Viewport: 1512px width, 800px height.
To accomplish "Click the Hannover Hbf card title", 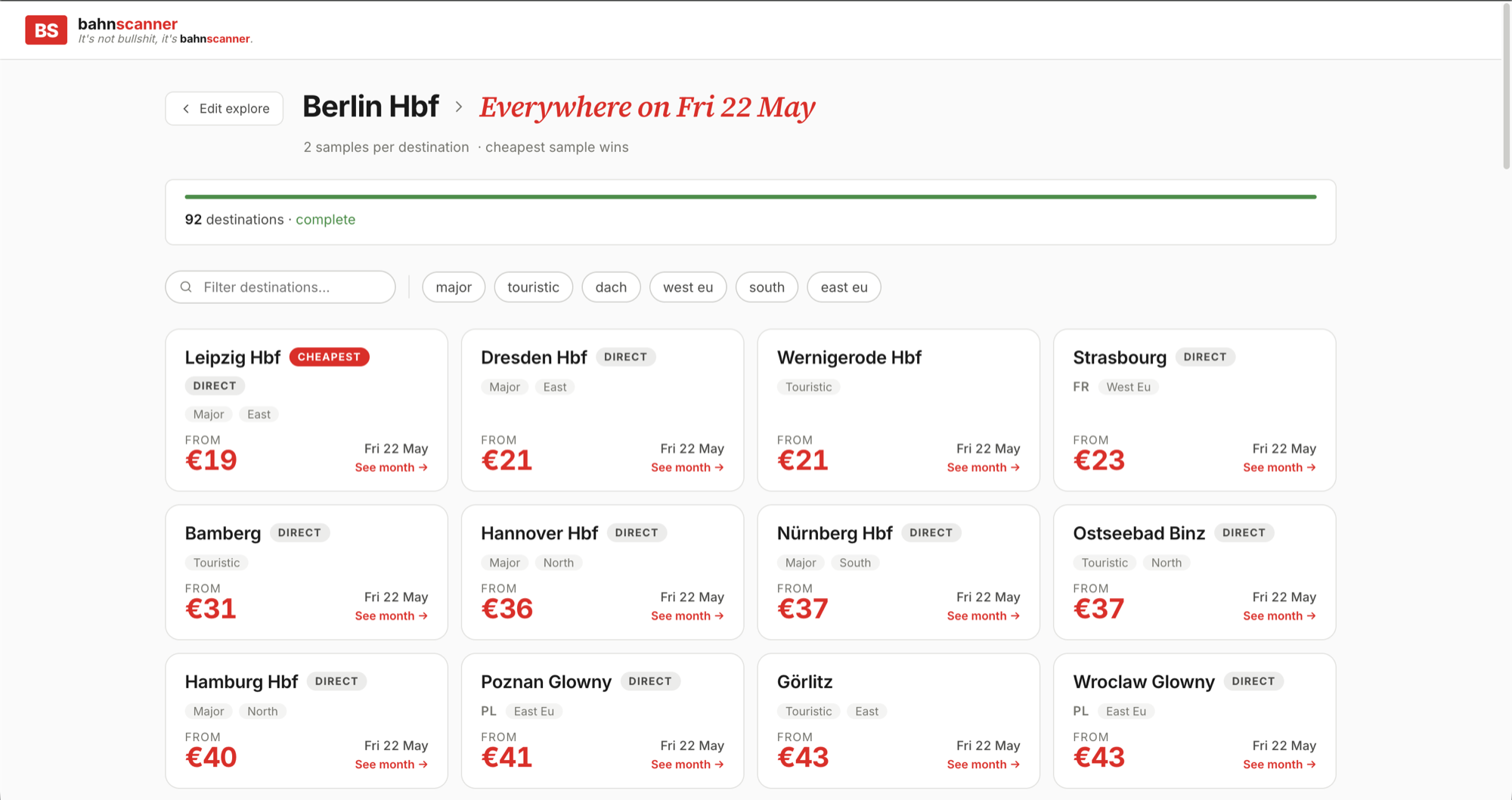I will 540,533.
